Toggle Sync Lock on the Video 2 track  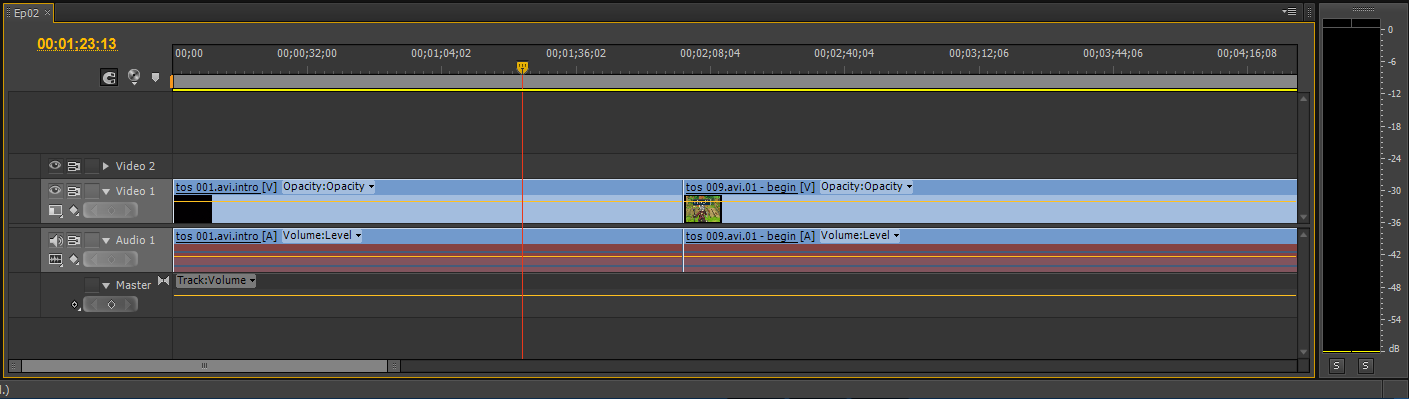pos(73,166)
